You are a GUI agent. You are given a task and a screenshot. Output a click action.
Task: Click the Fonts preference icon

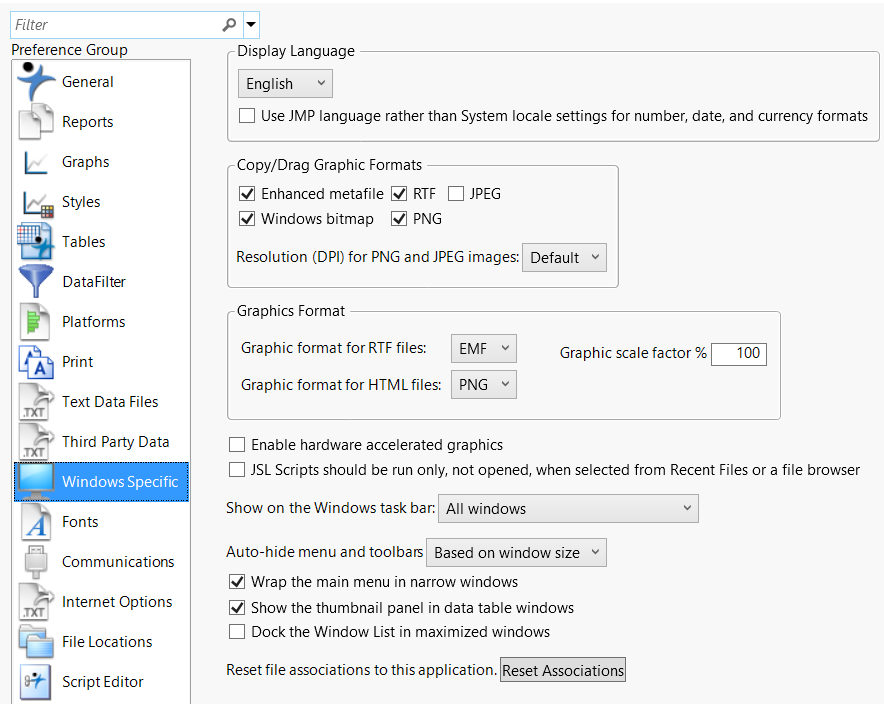[36, 522]
